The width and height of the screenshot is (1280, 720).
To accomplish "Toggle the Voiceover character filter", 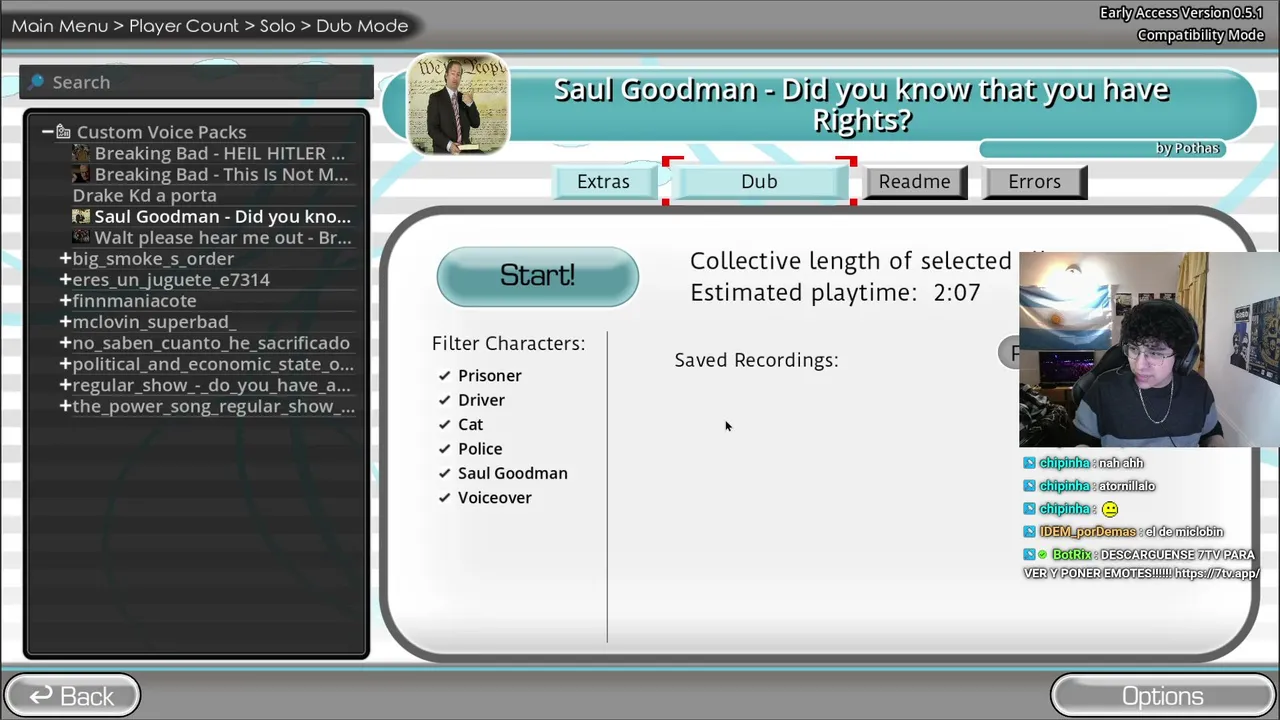I will pos(444,498).
